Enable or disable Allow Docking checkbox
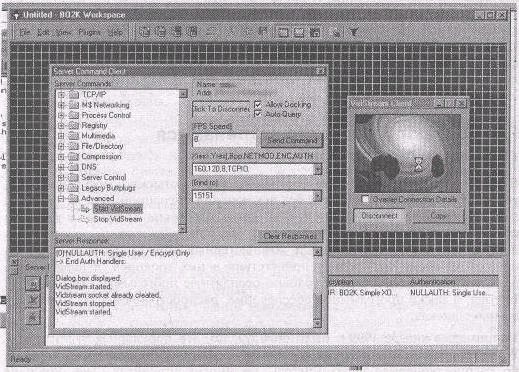519x372 pixels. pos(258,105)
